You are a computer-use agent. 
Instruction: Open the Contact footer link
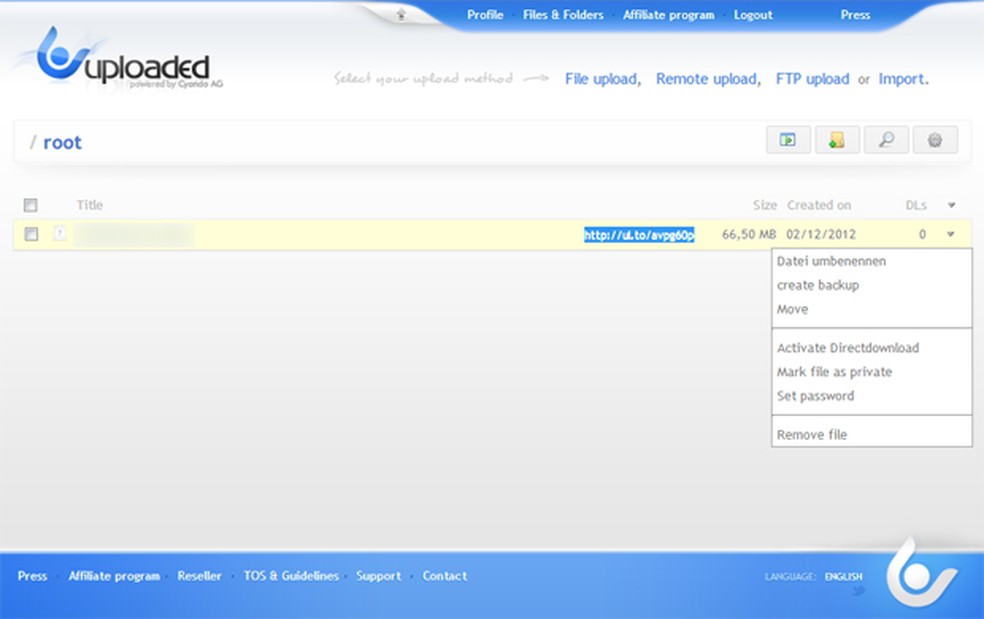(444, 576)
